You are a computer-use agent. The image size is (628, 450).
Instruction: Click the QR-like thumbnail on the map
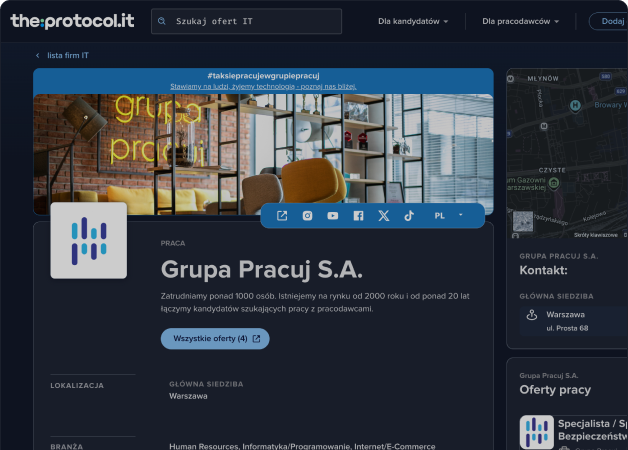(x=523, y=221)
